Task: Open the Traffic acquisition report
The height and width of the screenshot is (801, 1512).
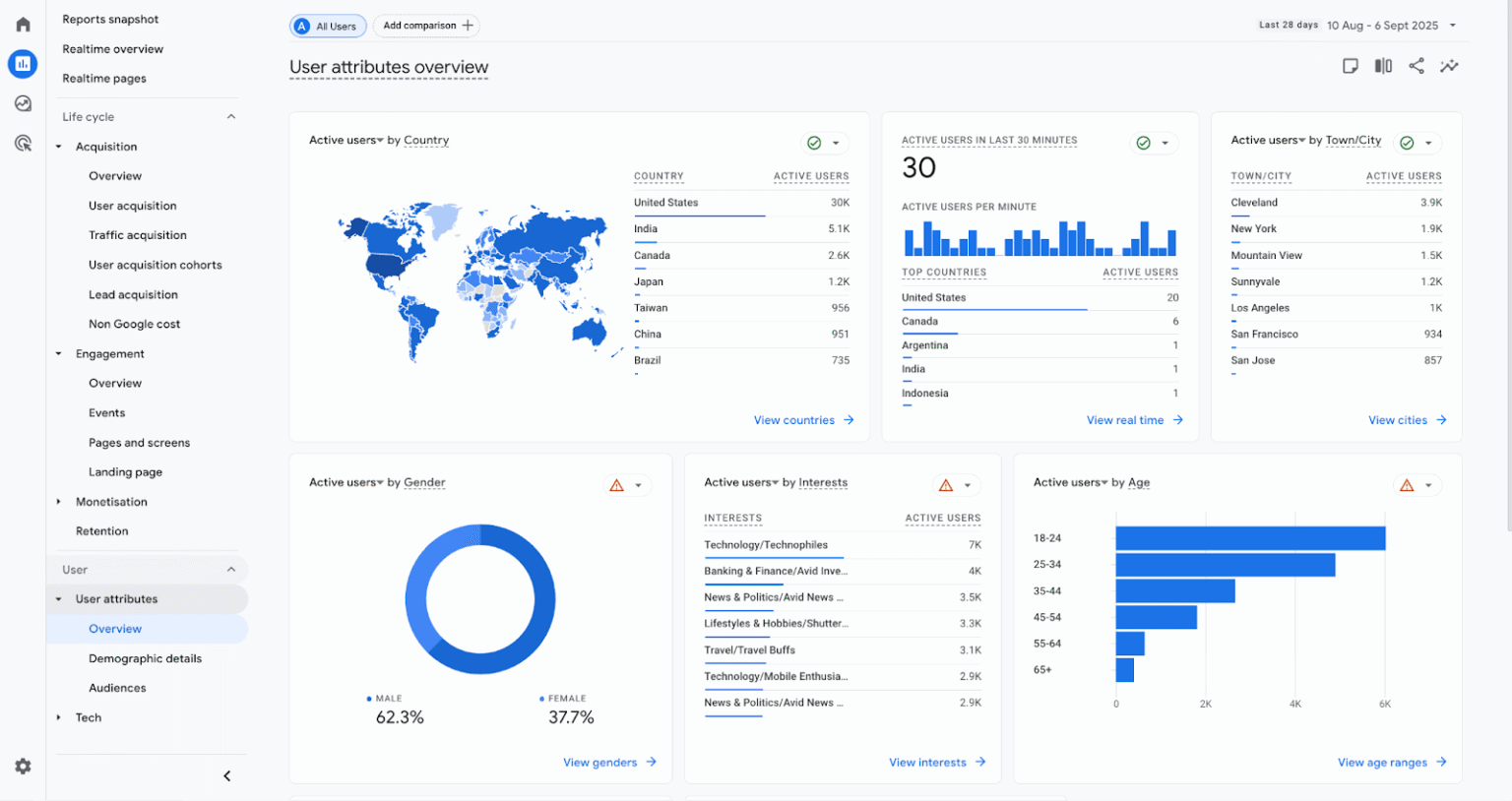Action: coord(137,235)
